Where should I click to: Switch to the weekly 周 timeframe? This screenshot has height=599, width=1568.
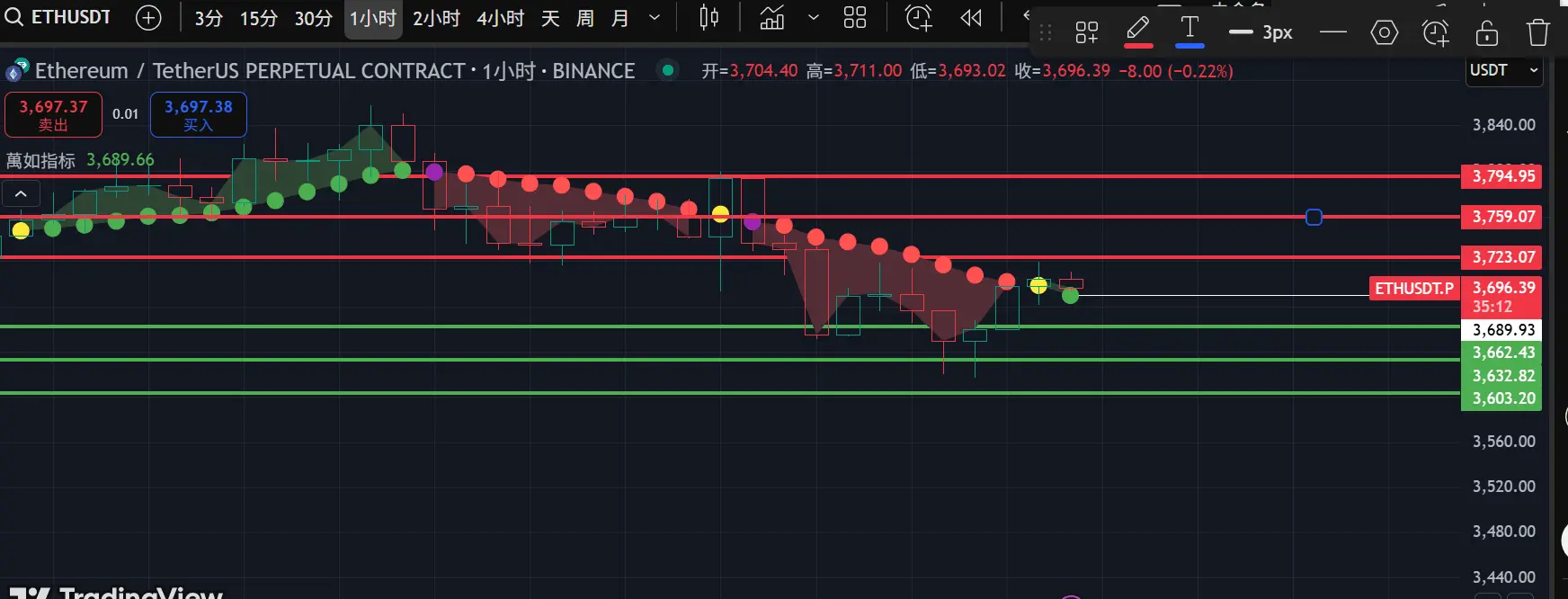[x=585, y=18]
